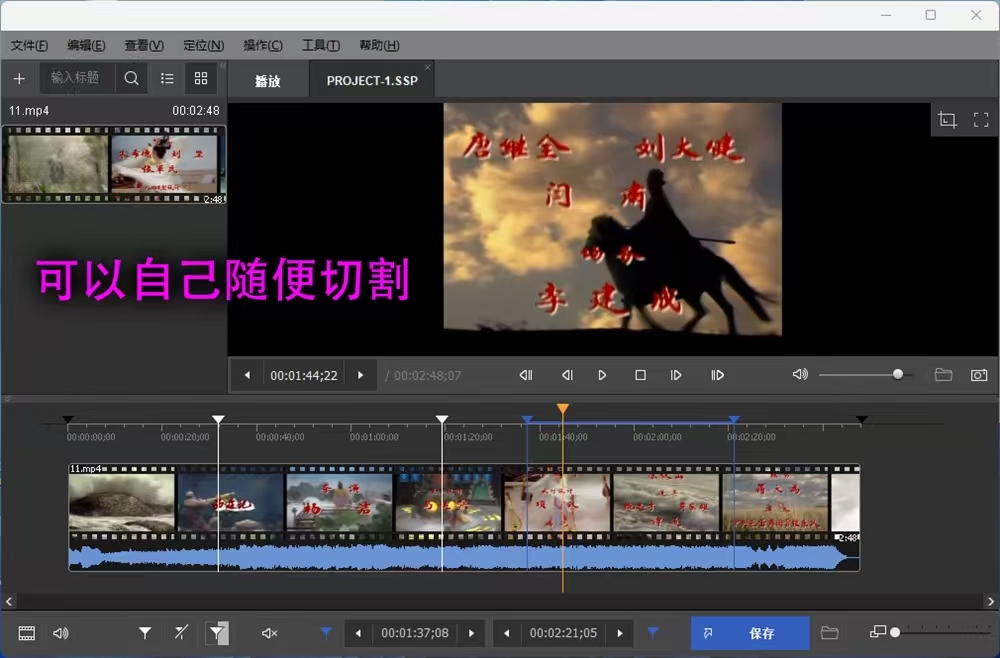Image resolution: width=1000 pixels, height=658 pixels.
Task: Click the silence audio icon
Action: pos(270,633)
